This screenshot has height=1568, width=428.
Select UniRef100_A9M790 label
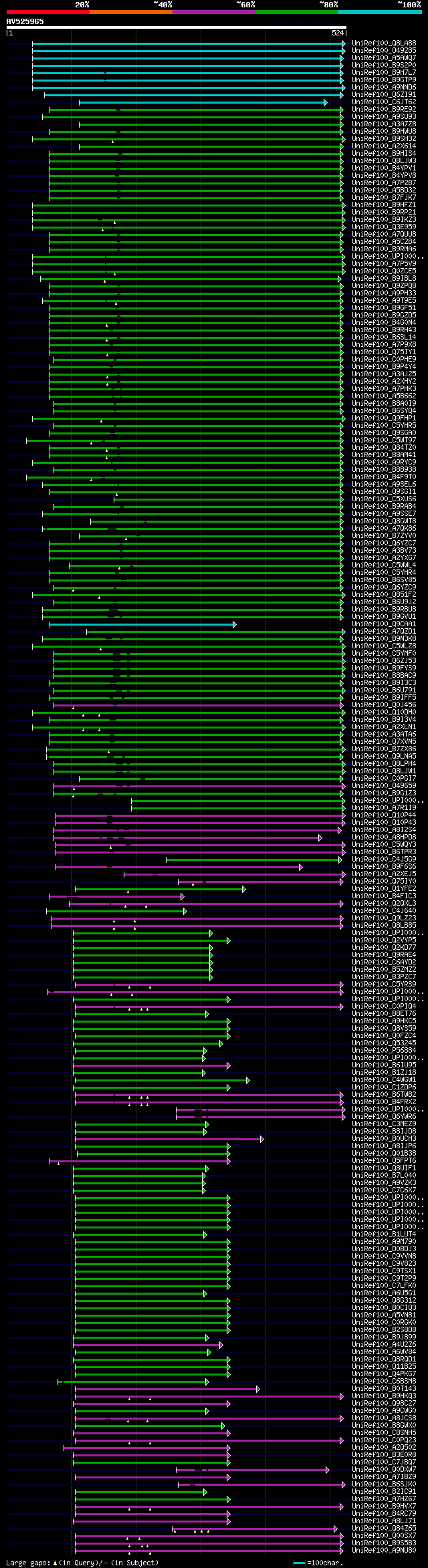(x=384, y=1241)
